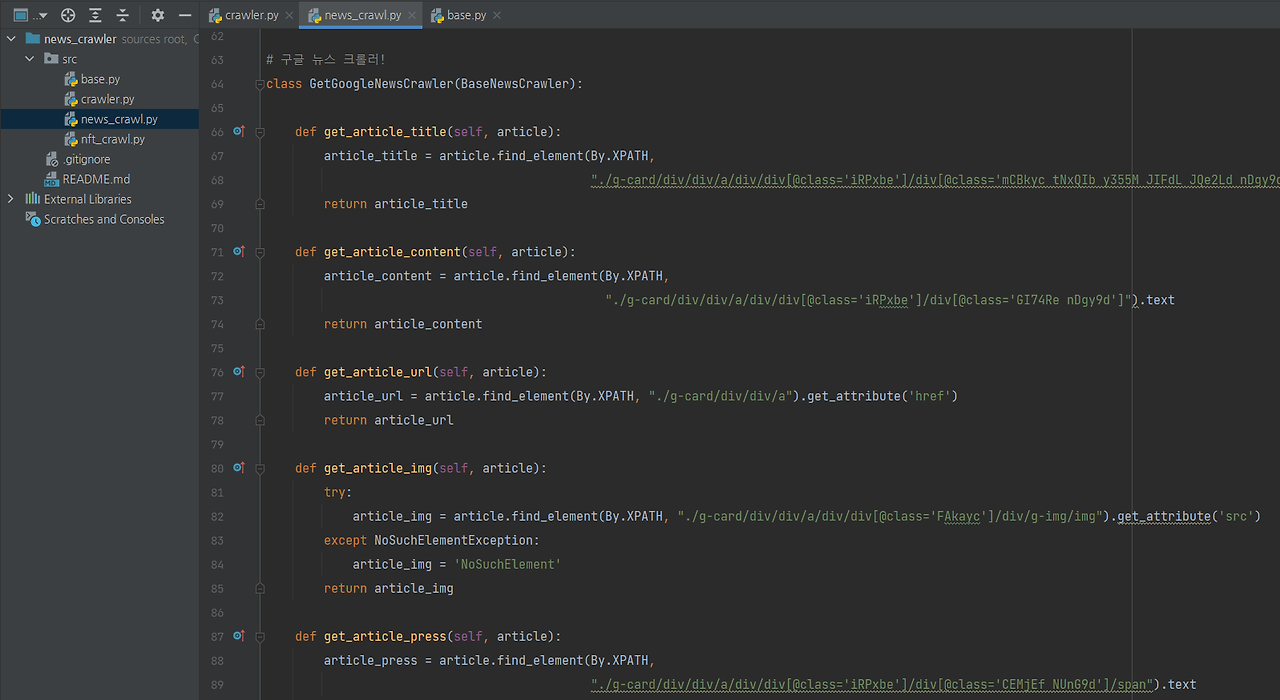Open crawler.py from the project tree

point(107,99)
